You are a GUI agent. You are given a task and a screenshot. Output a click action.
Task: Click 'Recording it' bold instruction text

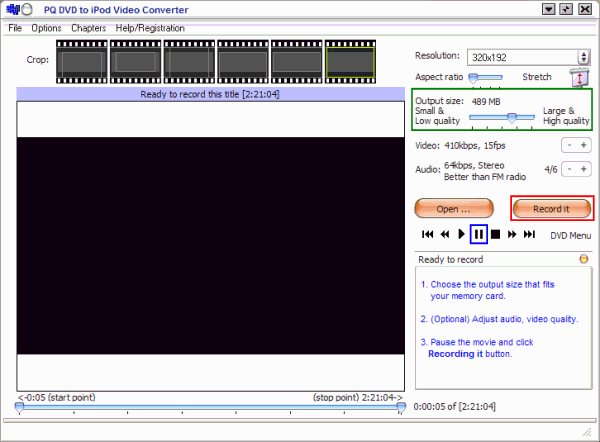click(455, 354)
